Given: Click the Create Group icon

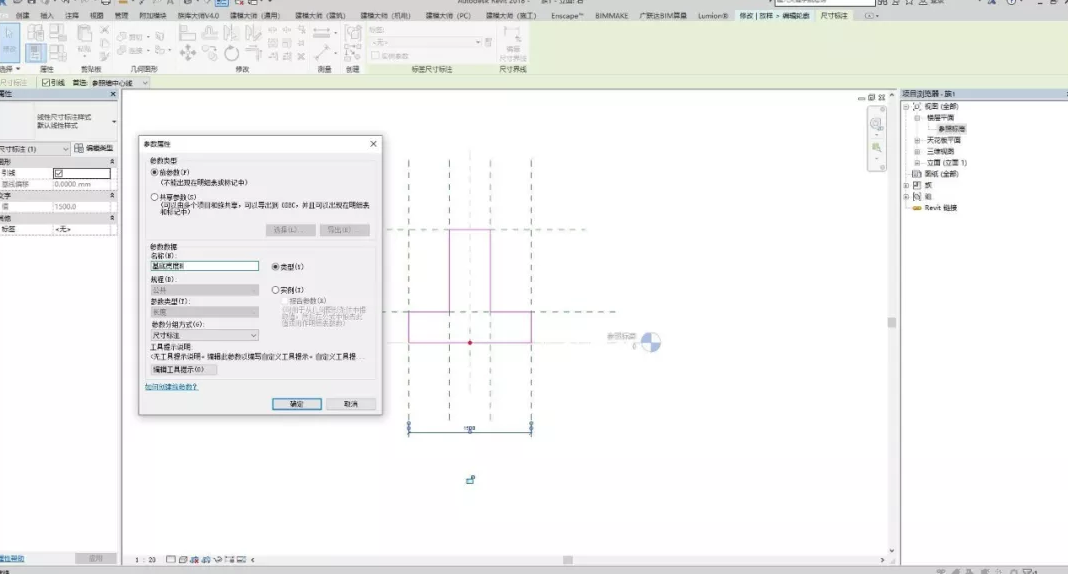Looking at the screenshot, I should click(x=353, y=33).
